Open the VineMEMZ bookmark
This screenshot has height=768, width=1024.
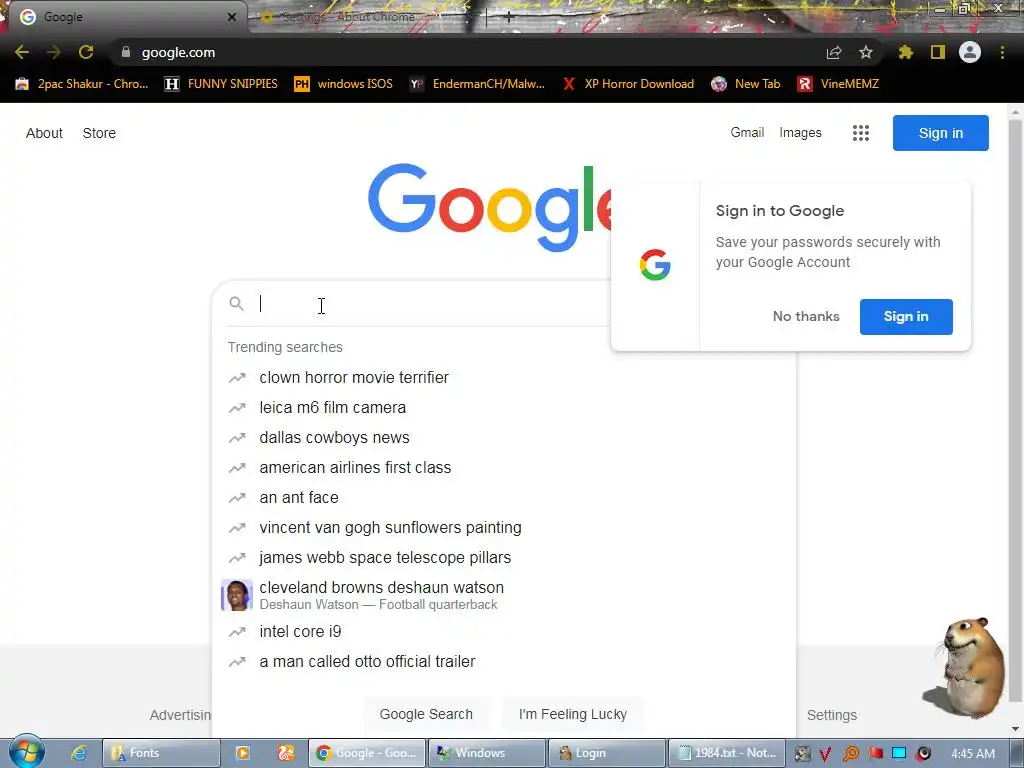838,84
